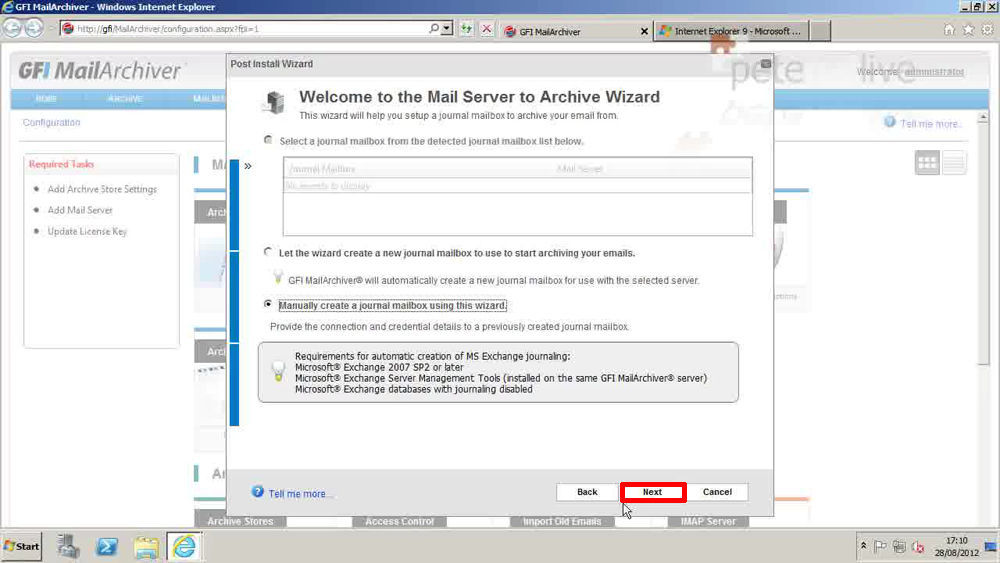Viewport: 1000px width, 563px height.
Task: Click the Cancel button in wizard
Action: (717, 492)
